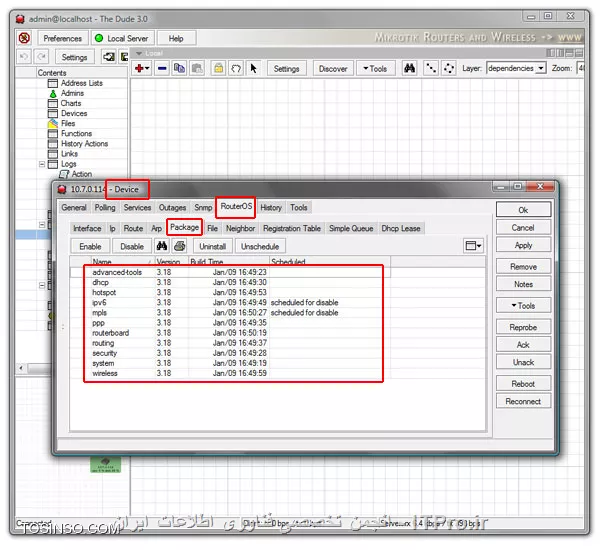Click the export icon beside left Settings
The height and width of the screenshot is (550, 600).
click(x=109, y=57)
